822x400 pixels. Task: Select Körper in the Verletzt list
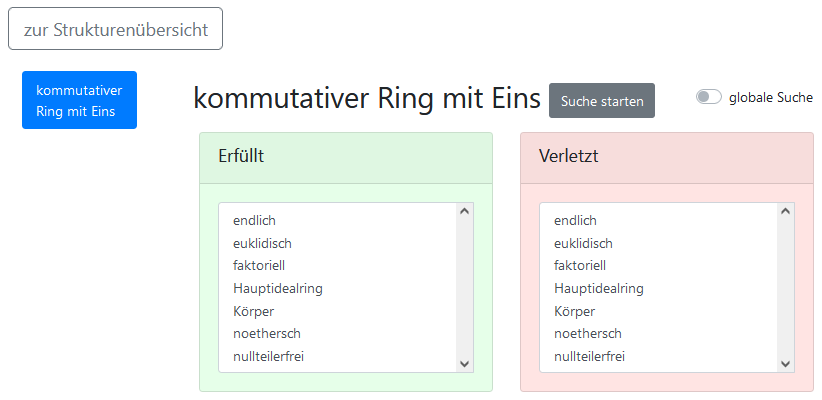click(x=576, y=311)
